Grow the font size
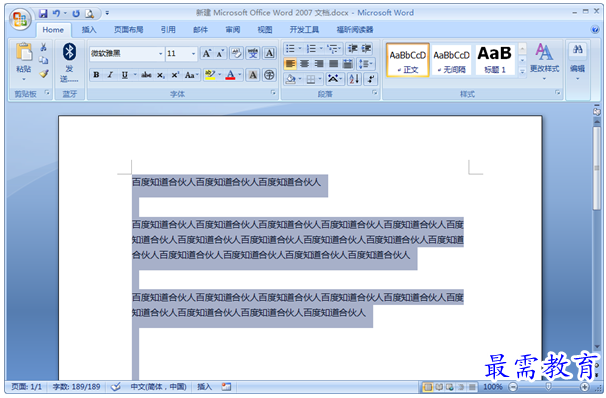Viewport: 606px width, 398px height. 207,54
